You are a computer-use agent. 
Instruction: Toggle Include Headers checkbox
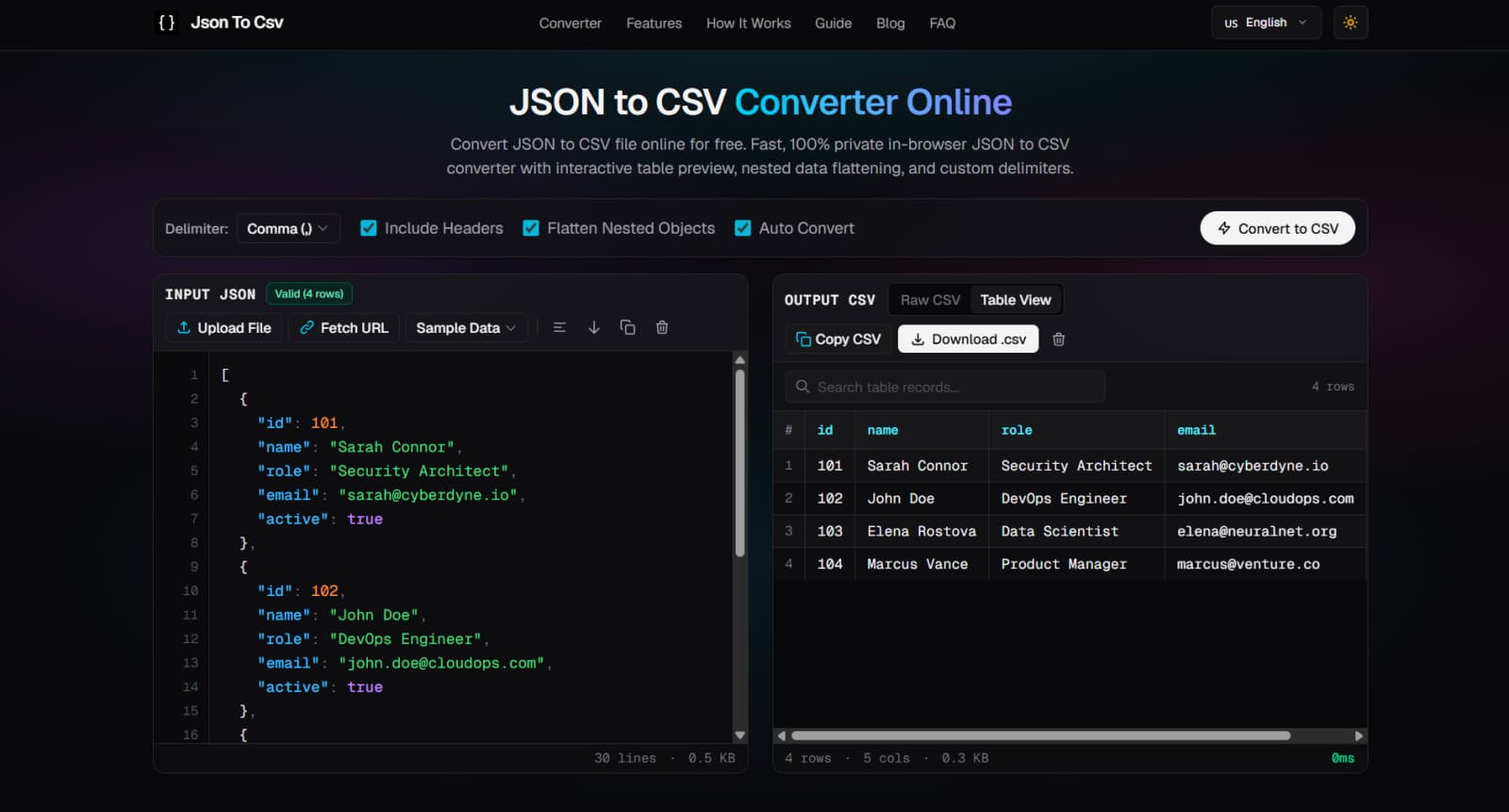click(x=369, y=228)
